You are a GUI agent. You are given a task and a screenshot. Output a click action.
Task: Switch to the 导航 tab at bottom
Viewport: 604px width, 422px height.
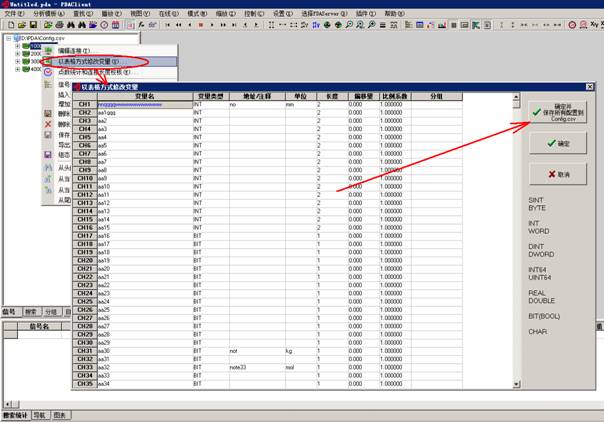[x=39, y=413]
